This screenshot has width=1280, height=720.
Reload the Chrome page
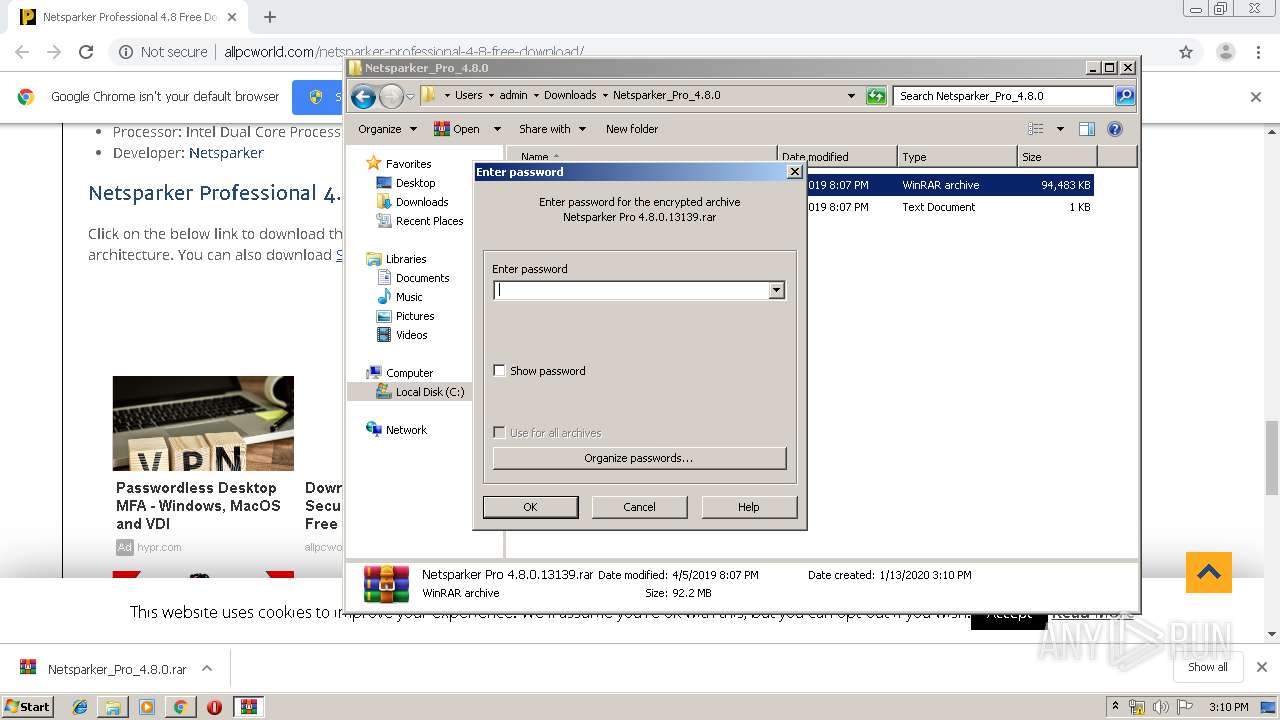pyautogui.click(x=86, y=52)
